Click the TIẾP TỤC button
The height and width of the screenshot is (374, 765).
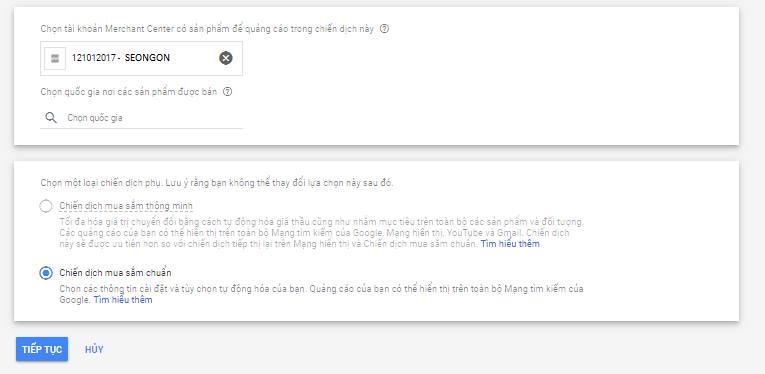42,350
